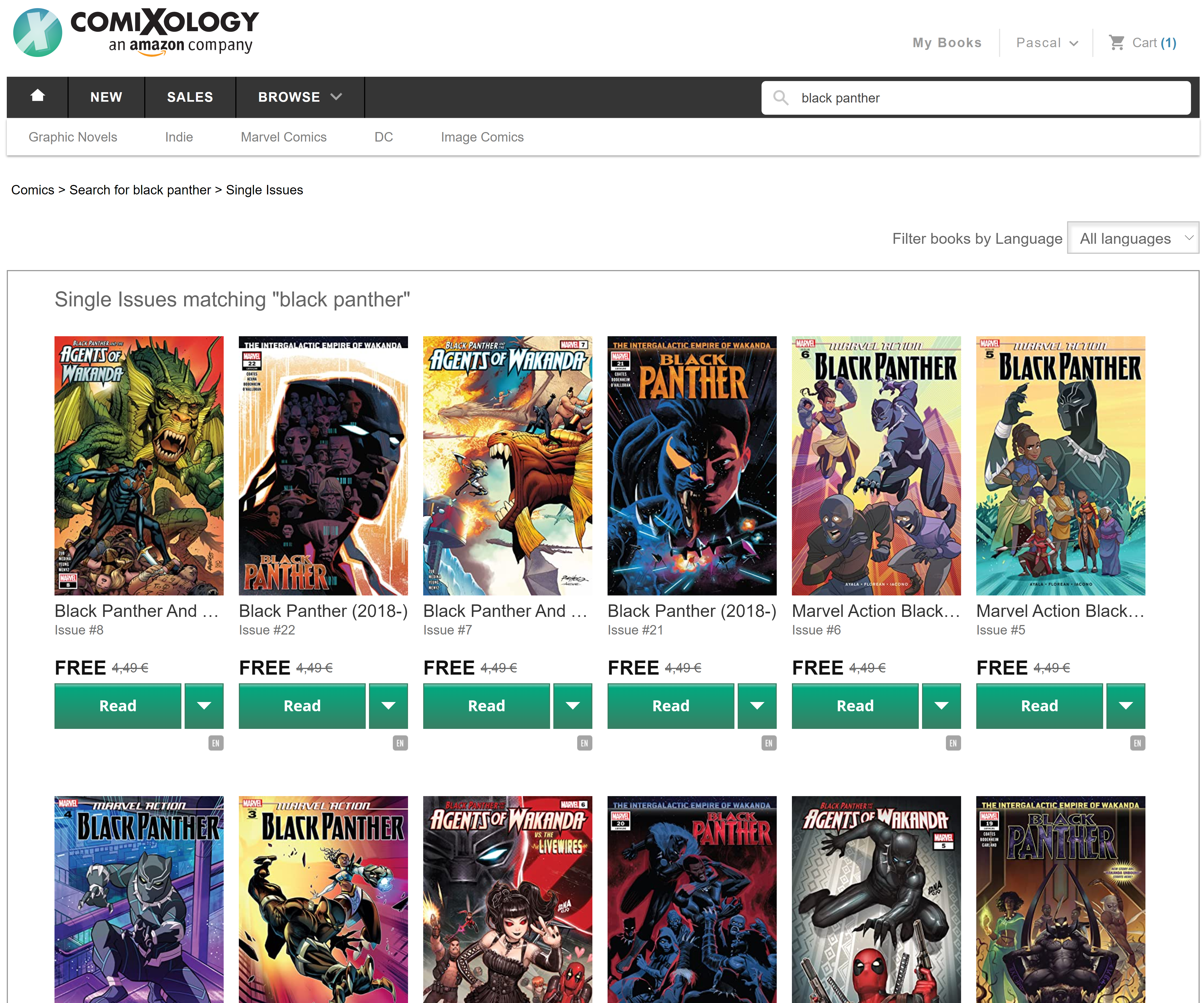Open My Books link

[946, 43]
